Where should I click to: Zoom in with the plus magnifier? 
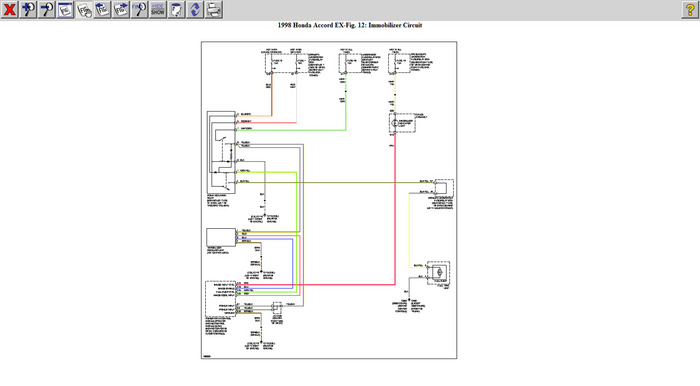28,9
